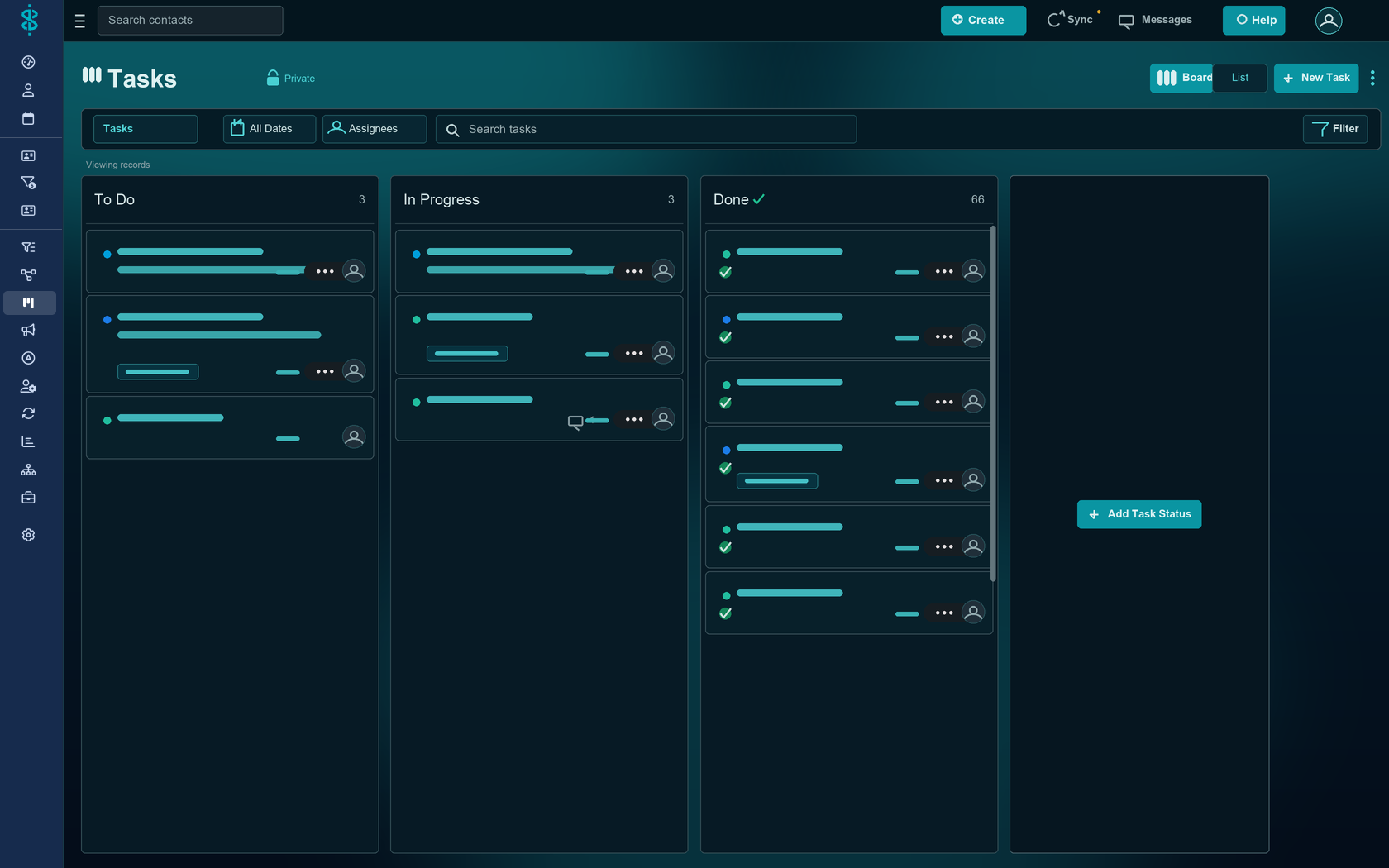
Task: Click the In Progress column header
Action: (442, 199)
